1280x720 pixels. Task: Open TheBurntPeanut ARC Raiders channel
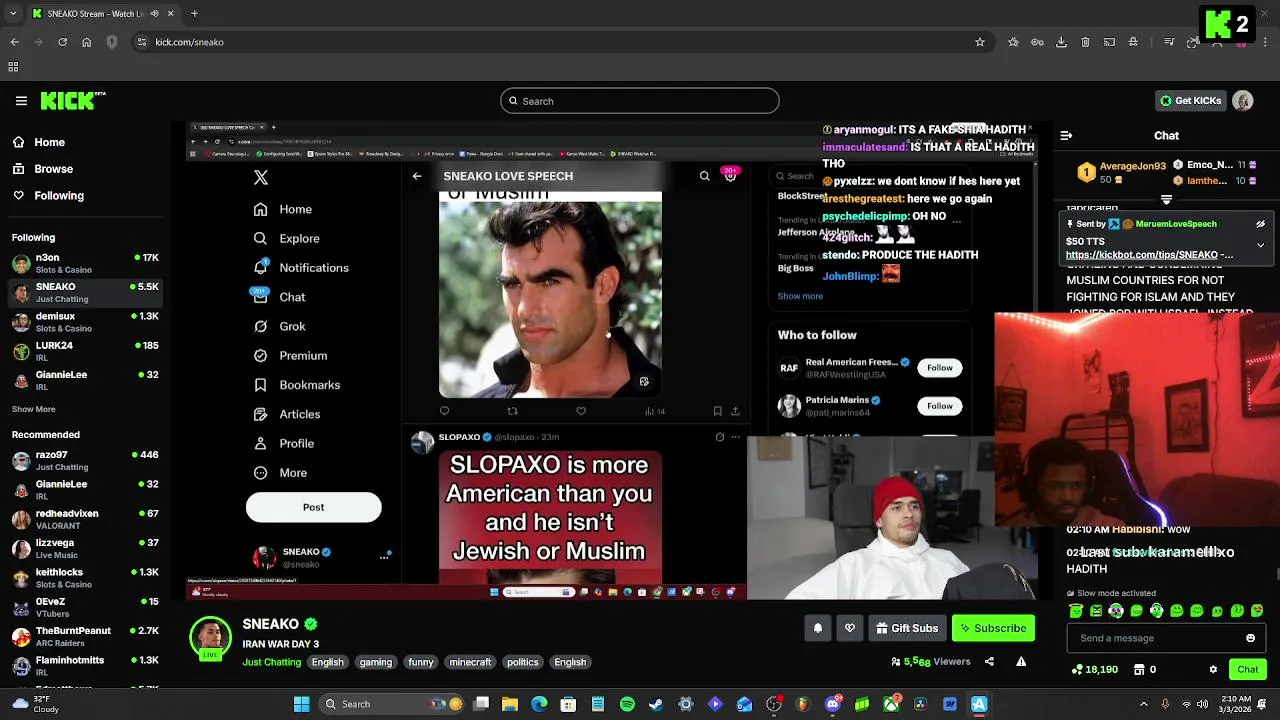(85, 636)
